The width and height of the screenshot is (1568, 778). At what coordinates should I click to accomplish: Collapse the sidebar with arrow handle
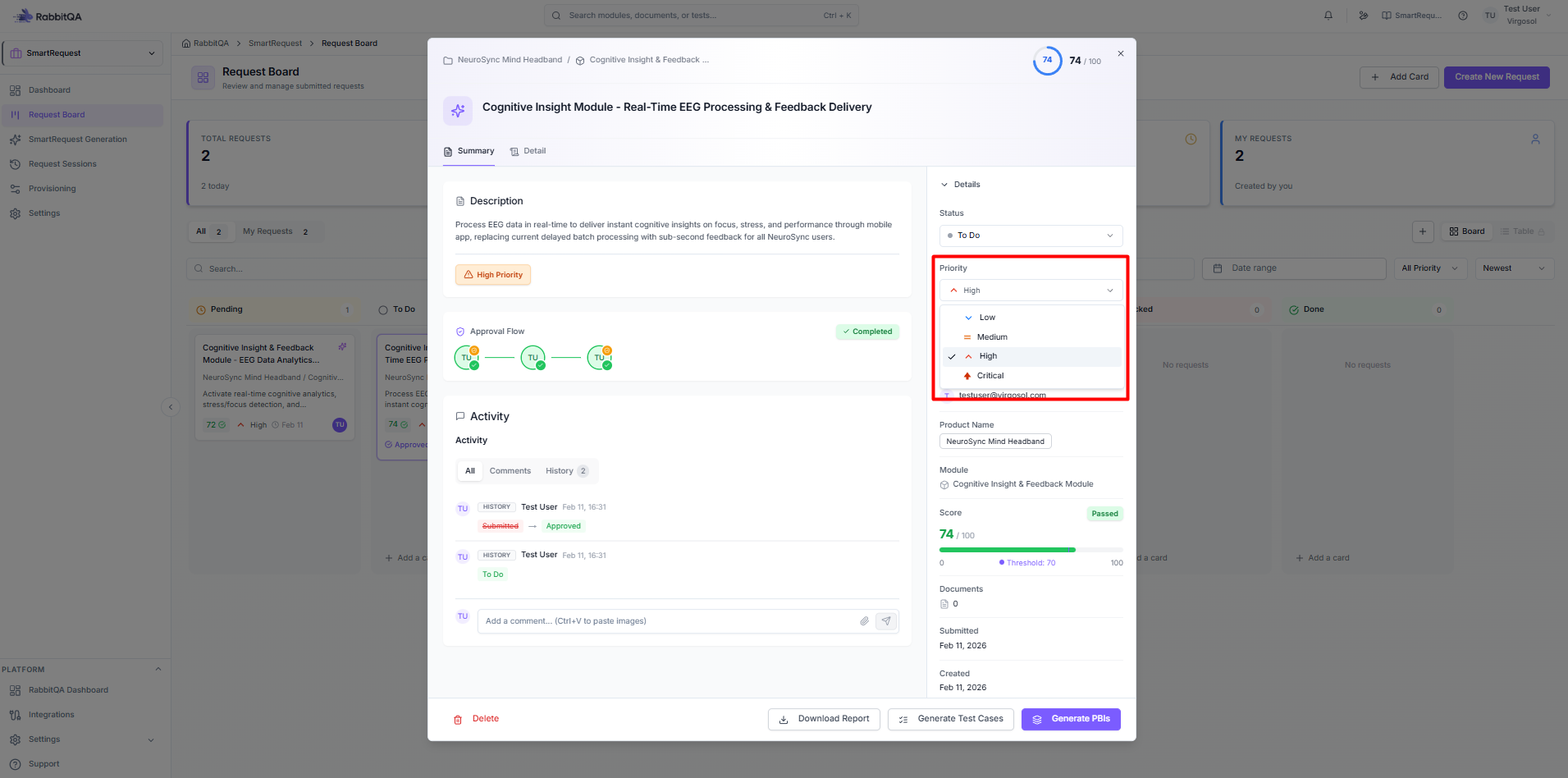point(171,407)
